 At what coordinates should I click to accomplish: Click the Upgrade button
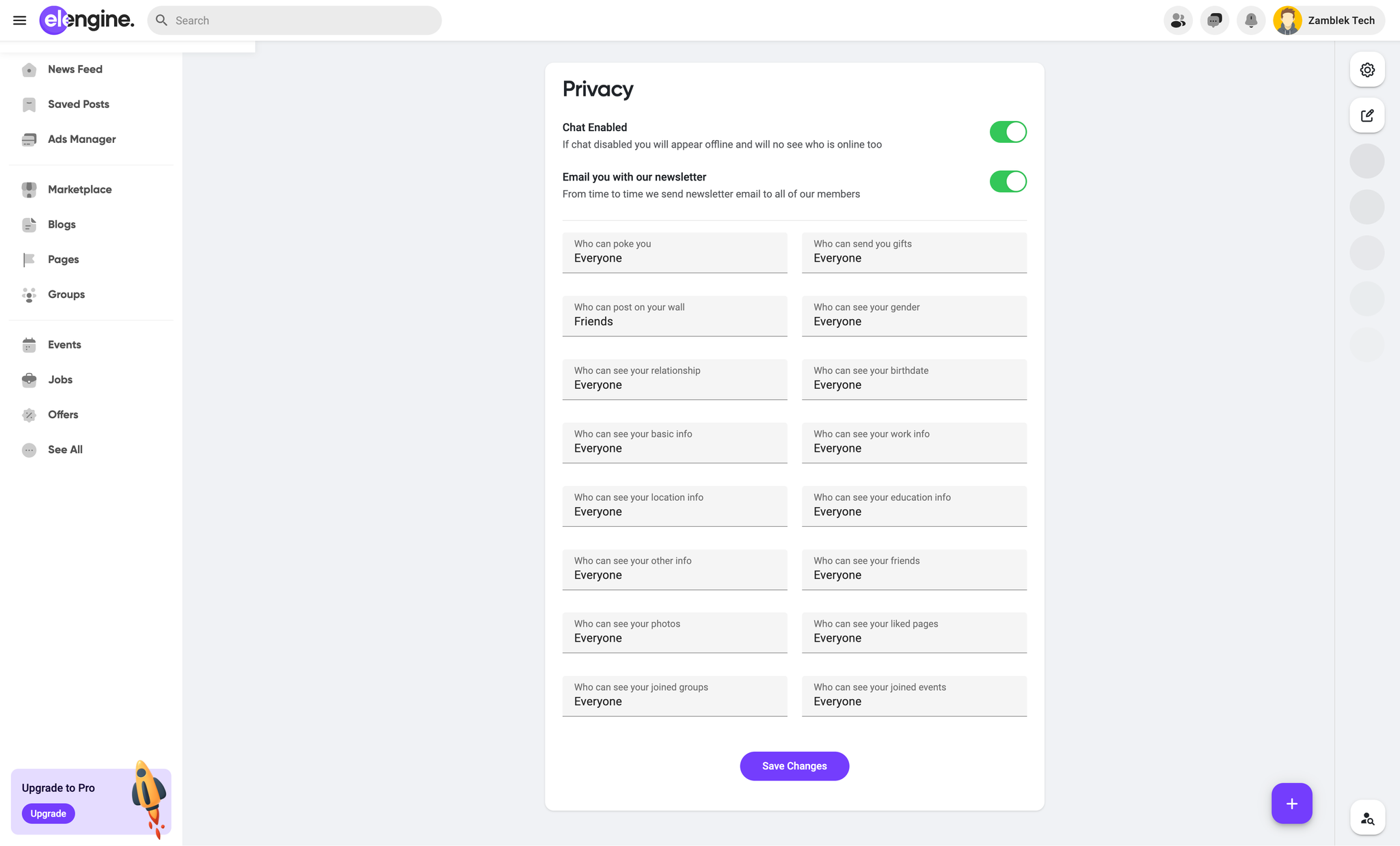(x=48, y=813)
